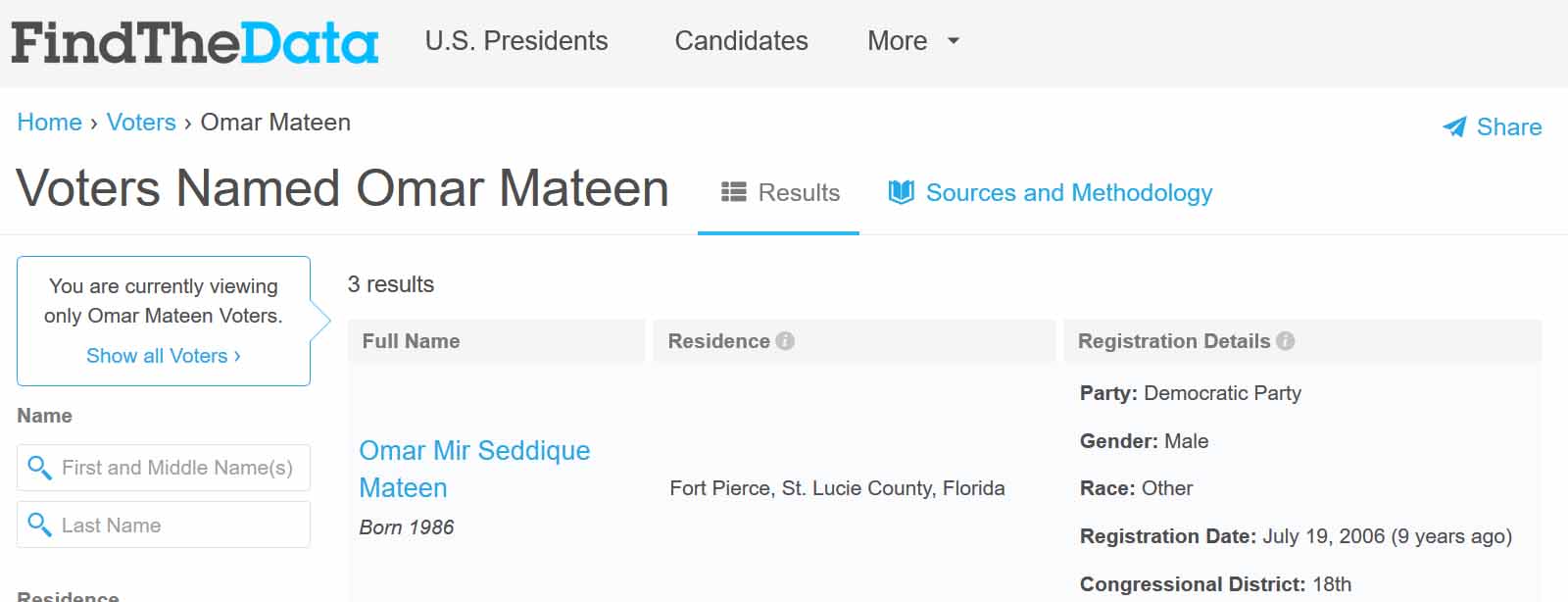
Task: Click the Residence column info icon
Action: click(785, 341)
